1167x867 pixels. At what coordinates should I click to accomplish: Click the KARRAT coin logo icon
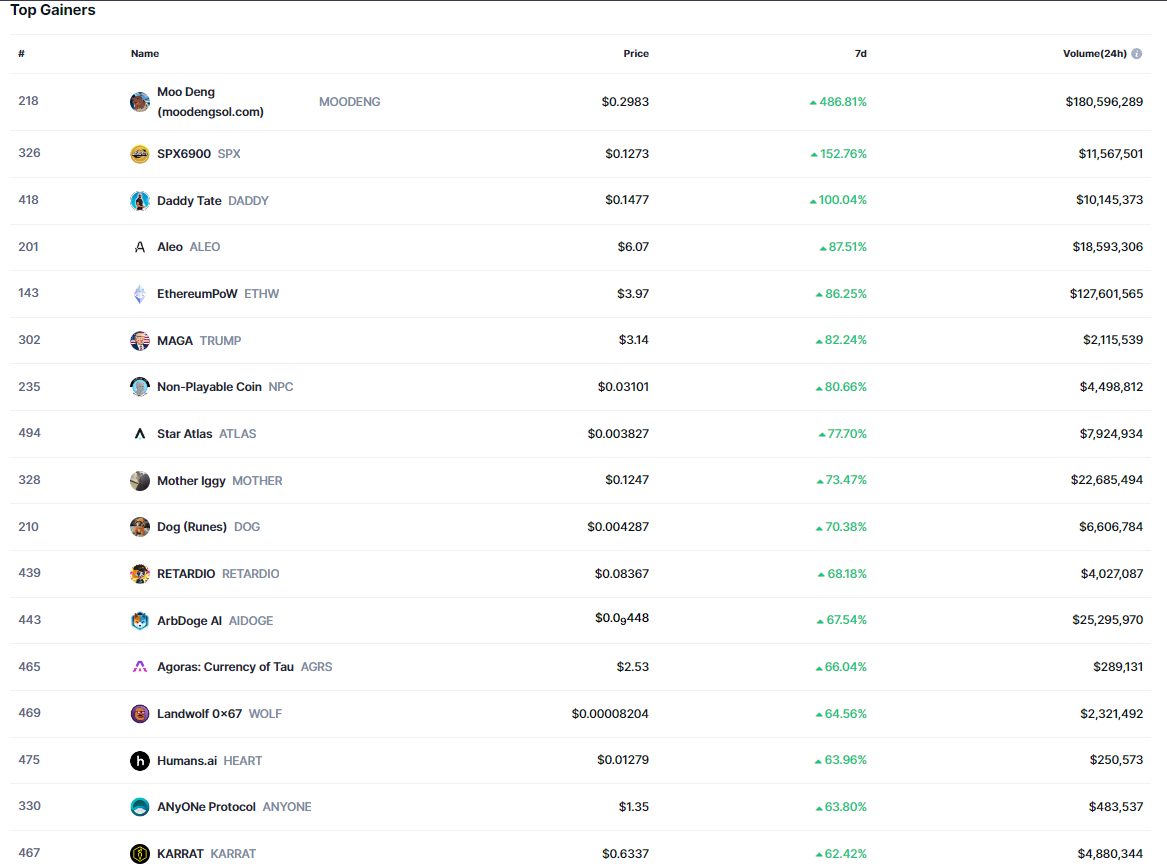point(140,854)
